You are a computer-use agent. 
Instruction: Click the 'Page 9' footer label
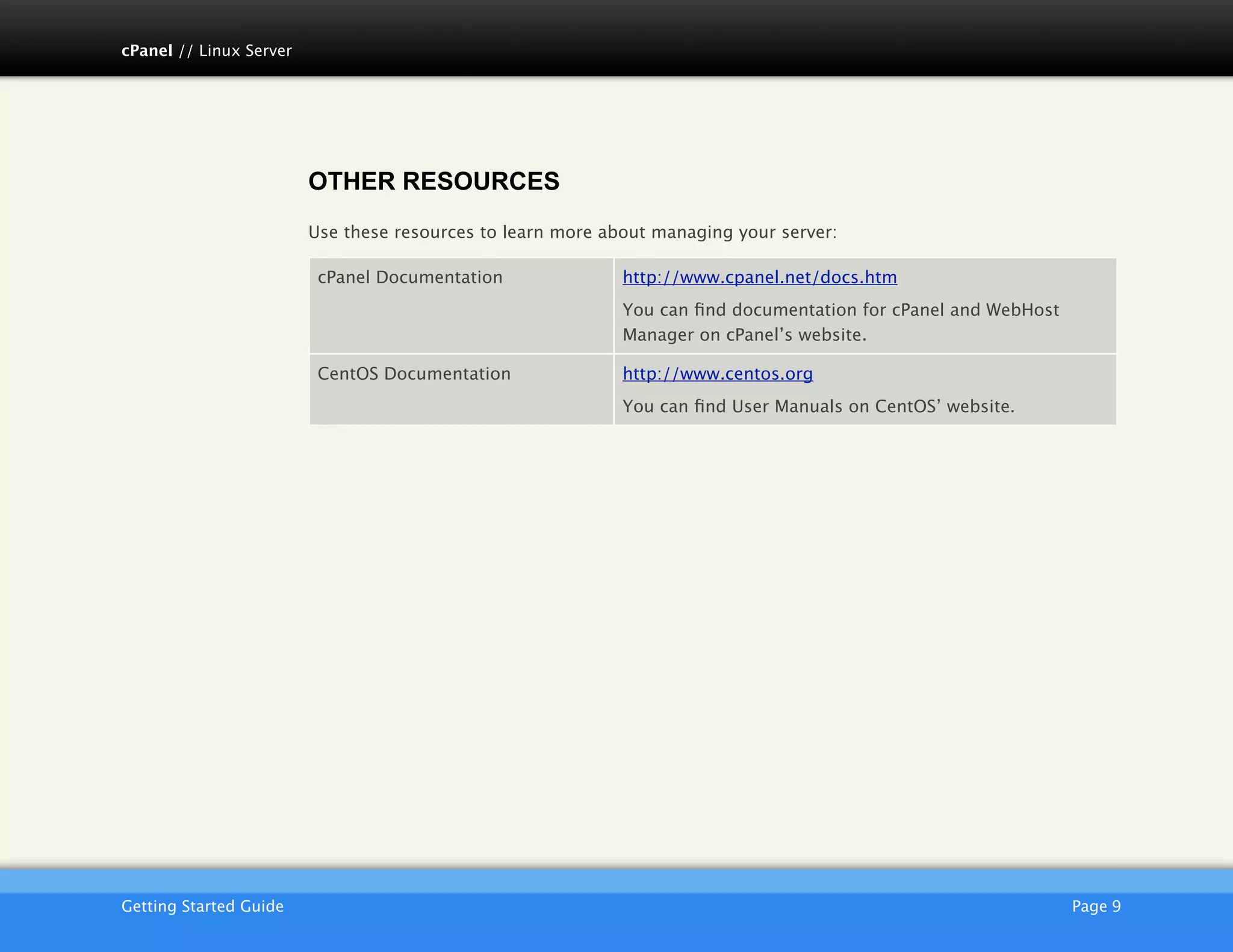[x=1096, y=906]
